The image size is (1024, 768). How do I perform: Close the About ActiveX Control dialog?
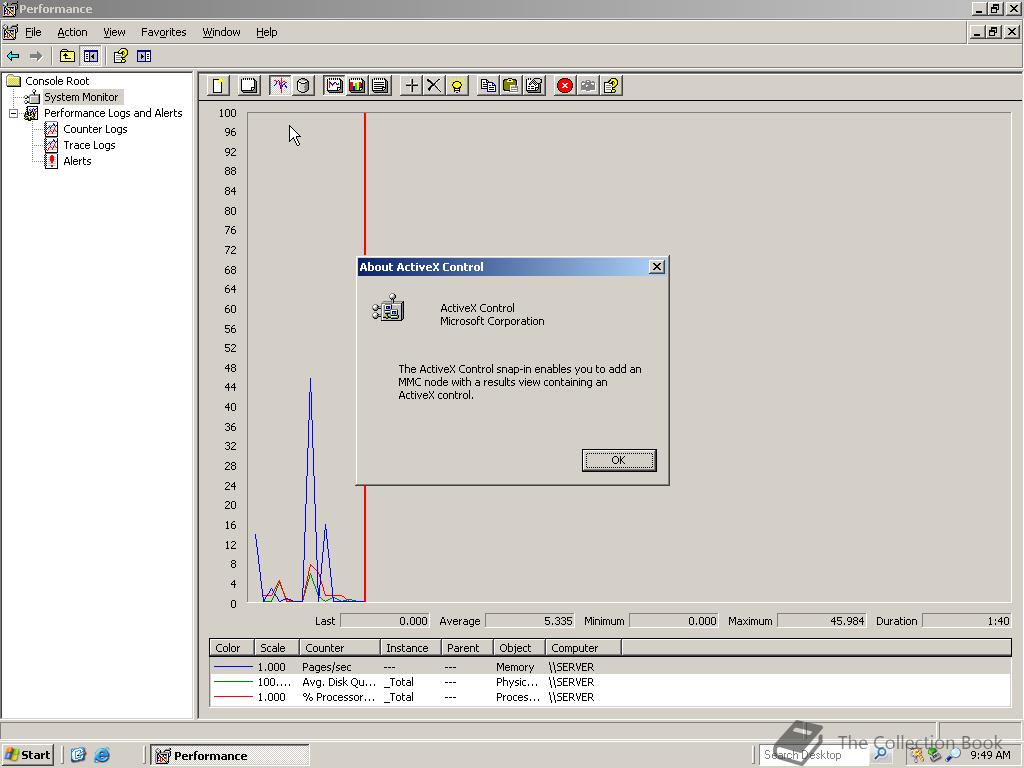pos(657,266)
